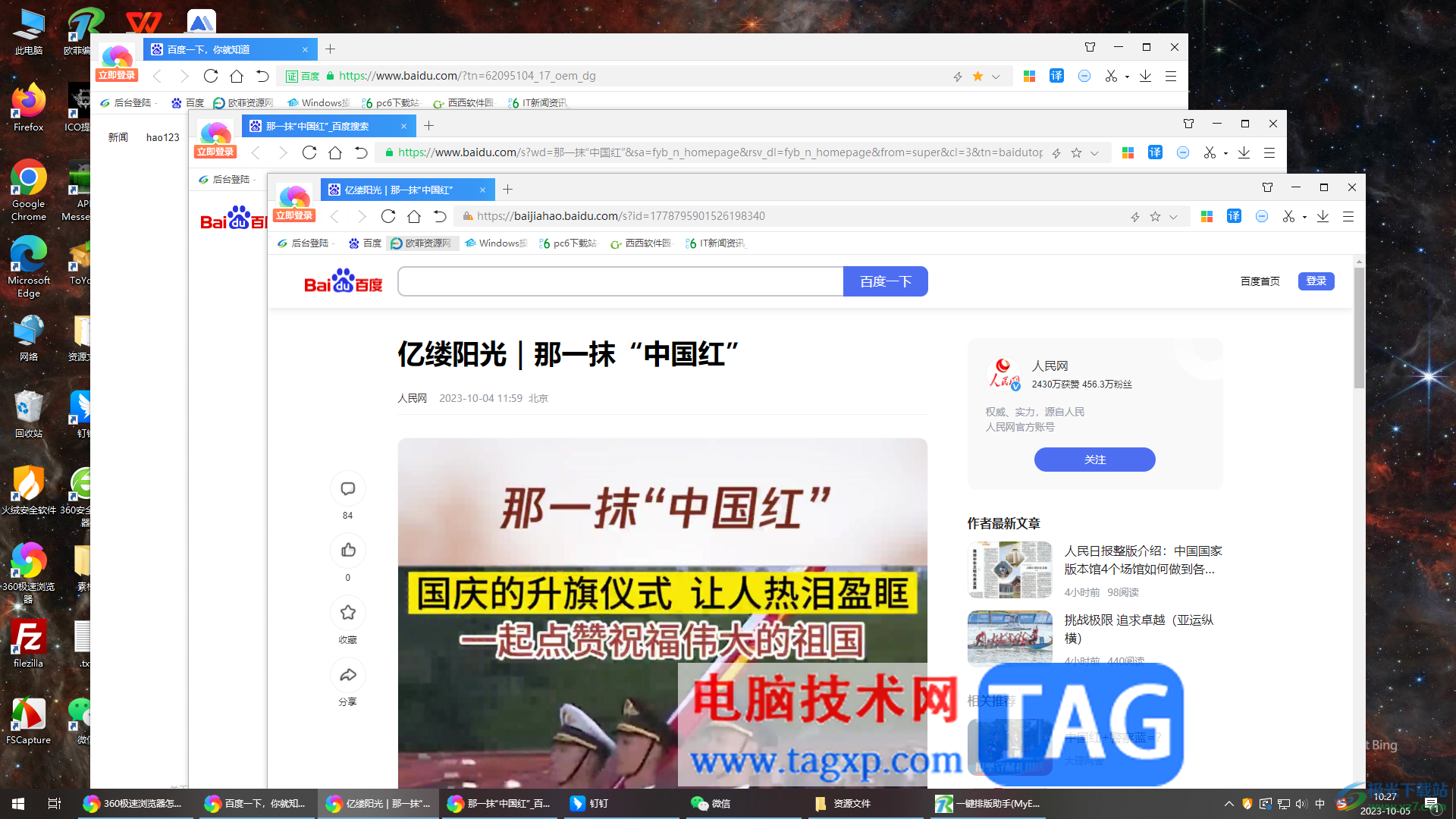The height and width of the screenshot is (819, 1456).
Task: Expand dropdown arrow in baijiahao address bar
Action: (x=1173, y=217)
